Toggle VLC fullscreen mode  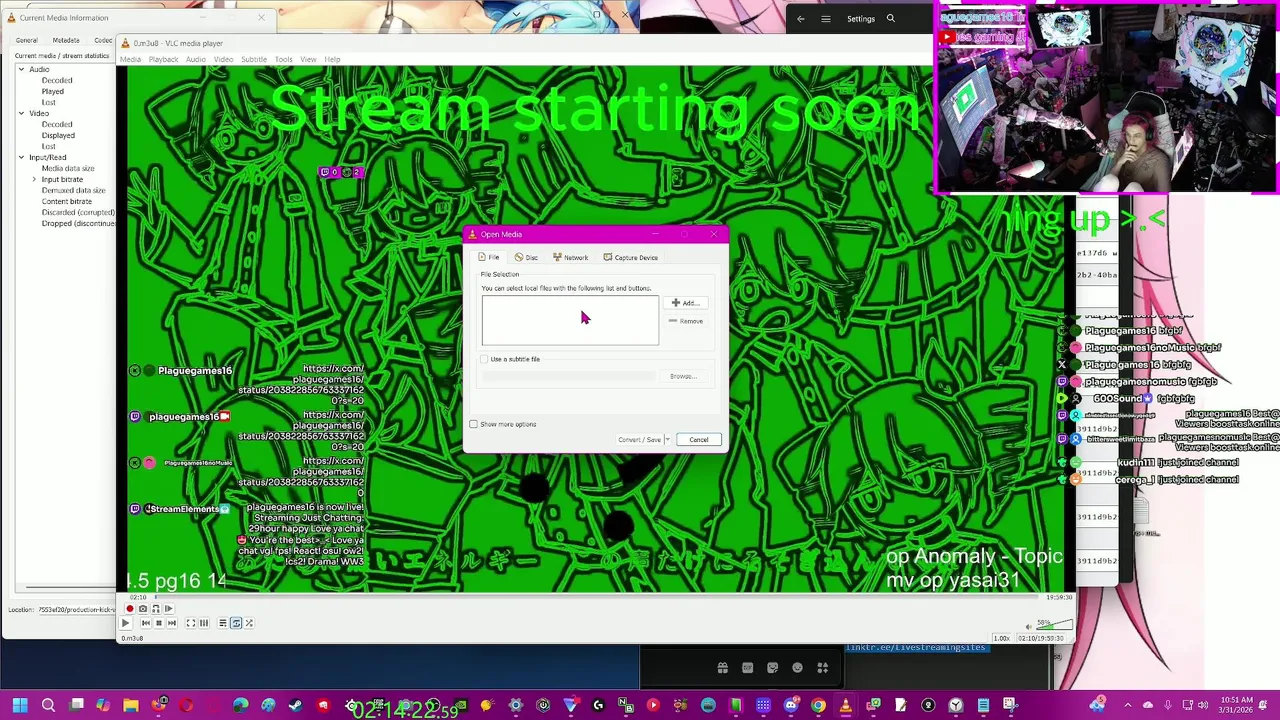point(190,623)
